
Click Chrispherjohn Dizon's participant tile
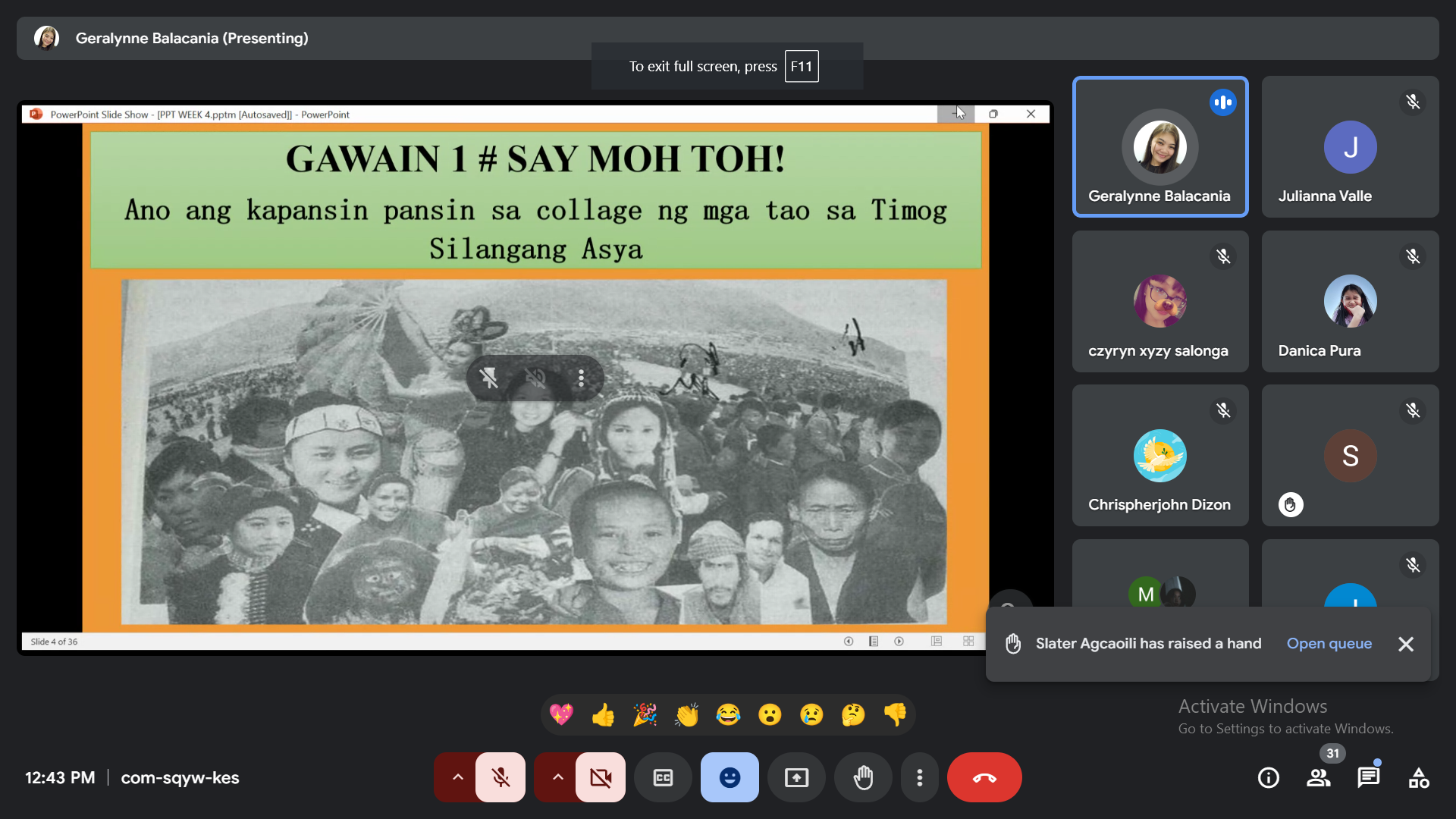pyautogui.click(x=1159, y=455)
